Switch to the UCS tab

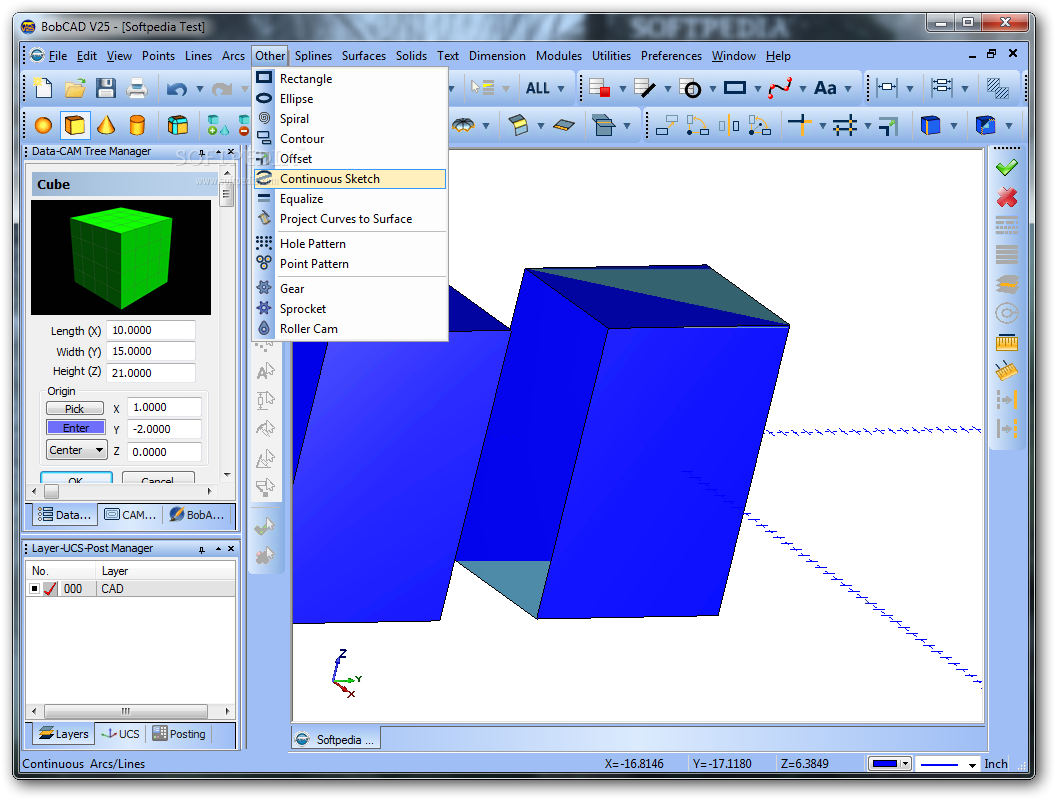tap(121, 734)
